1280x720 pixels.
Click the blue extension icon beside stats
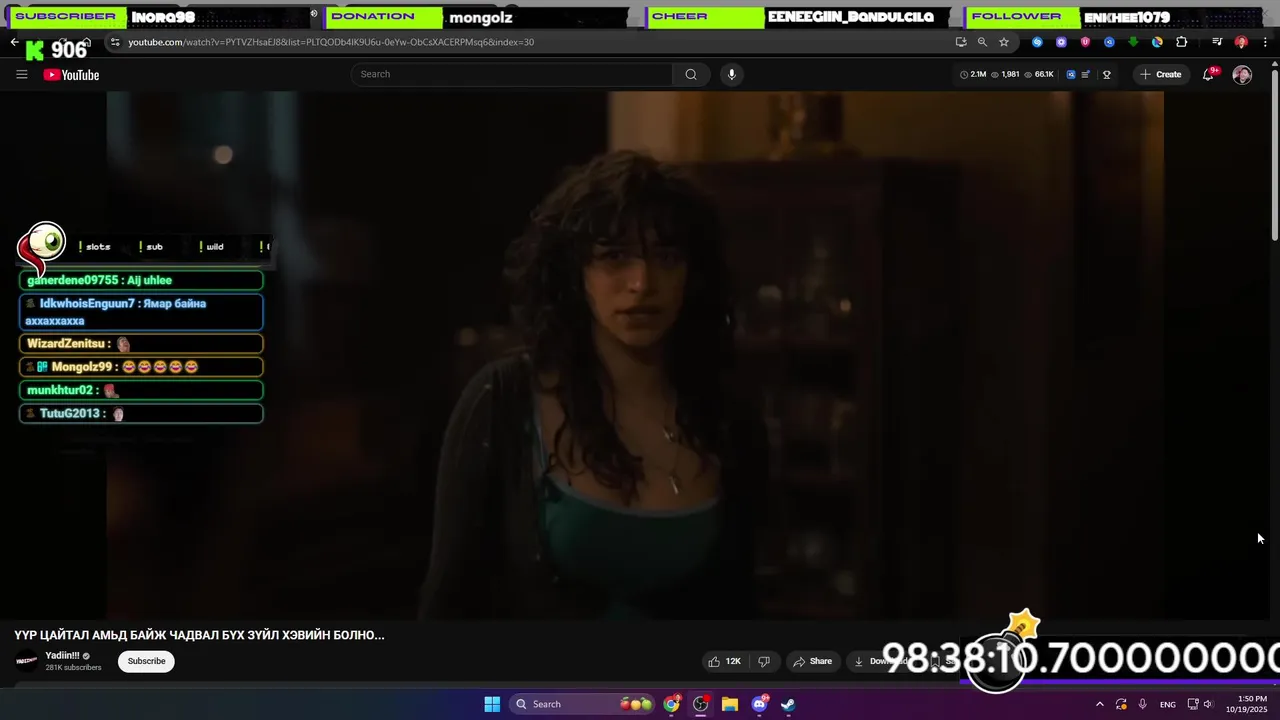click(x=1071, y=75)
